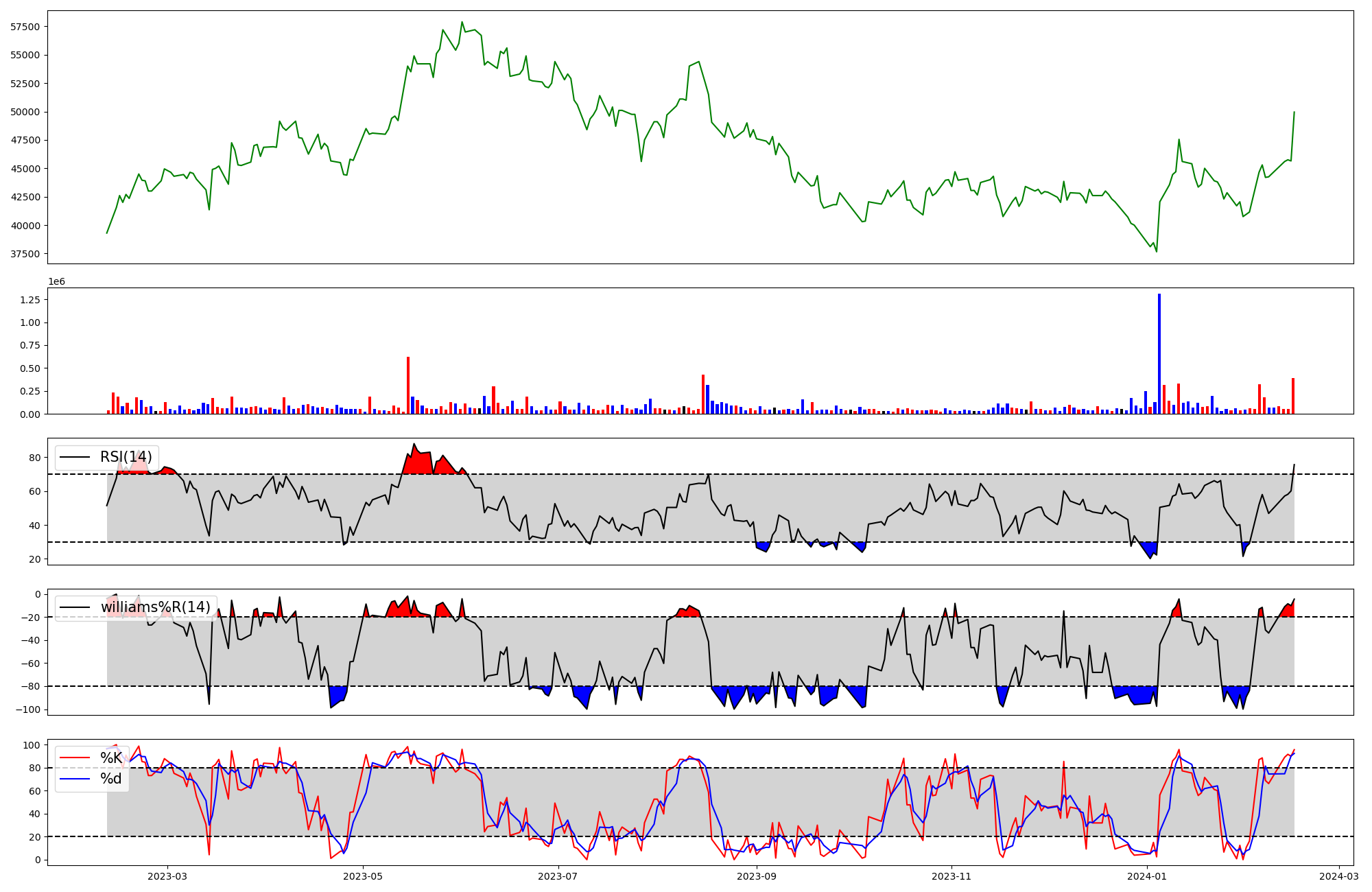Image resolution: width=1372 pixels, height=892 pixels.
Task: Click the williams%R(14) legend label
Action: pyautogui.click(x=155, y=607)
